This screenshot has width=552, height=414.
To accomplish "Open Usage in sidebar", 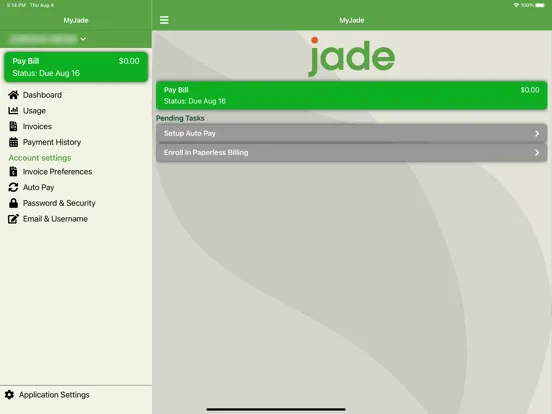I will (34, 111).
